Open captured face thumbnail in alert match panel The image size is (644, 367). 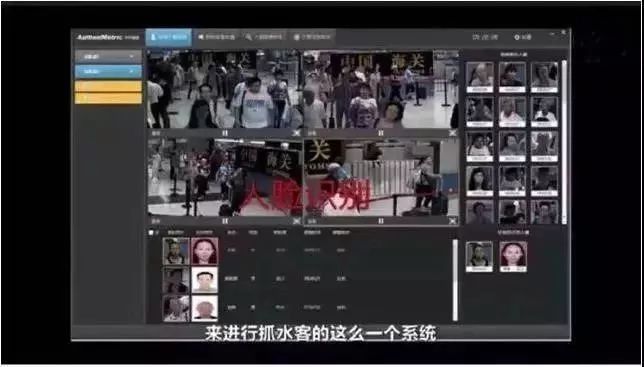point(479,257)
